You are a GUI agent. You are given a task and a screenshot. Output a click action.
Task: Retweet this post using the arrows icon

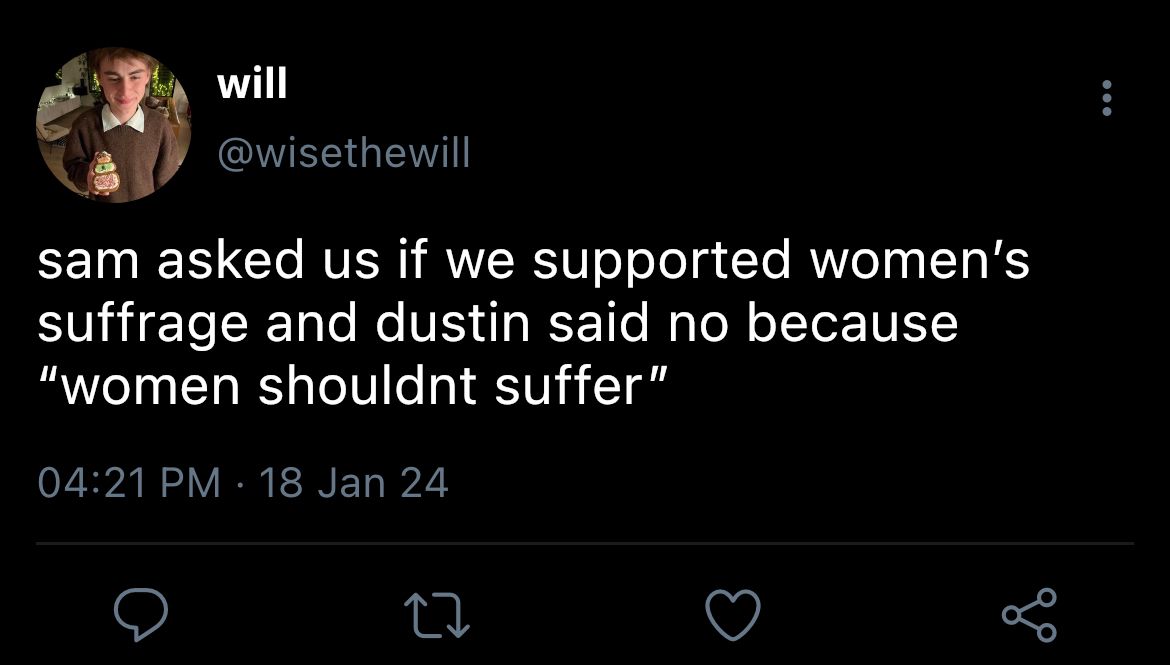pyautogui.click(x=437, y=614)
